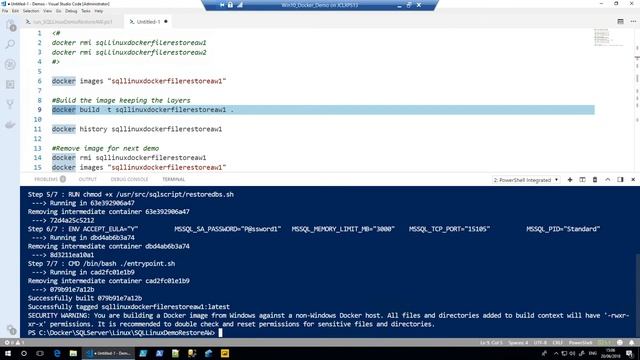Image resolution: width=640 pixels, height=360 pixels.
Task: Open the Edit menu
Action: click(x=16, y=11)
